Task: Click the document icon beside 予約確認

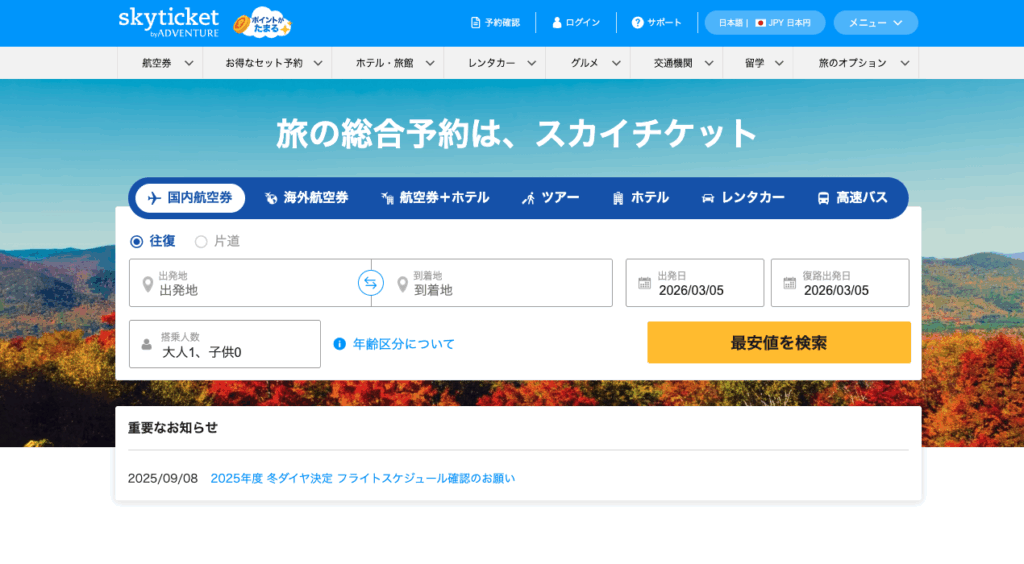Action: coord(475,23)
